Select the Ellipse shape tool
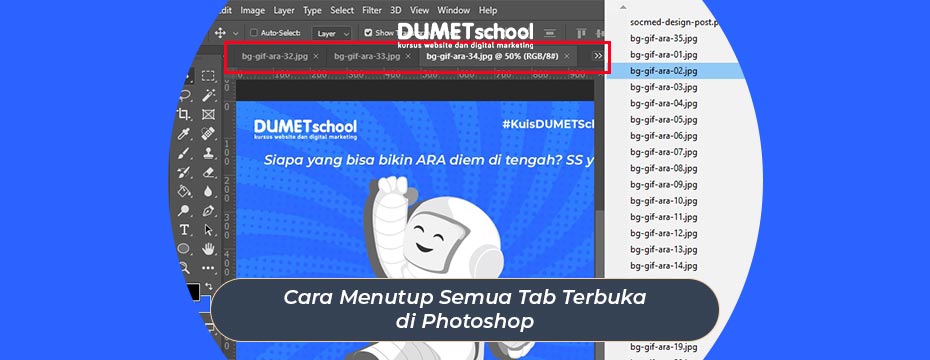 (184, 249)
